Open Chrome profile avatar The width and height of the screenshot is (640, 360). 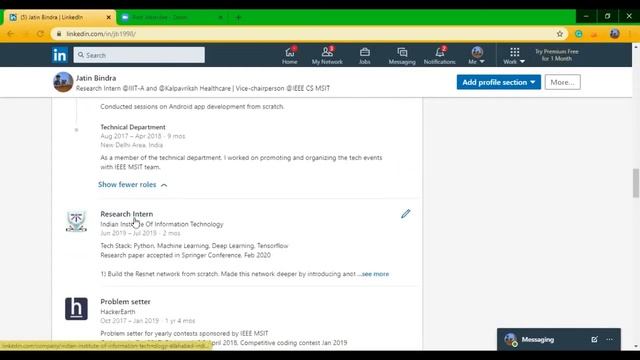click(x=614, y=34)
